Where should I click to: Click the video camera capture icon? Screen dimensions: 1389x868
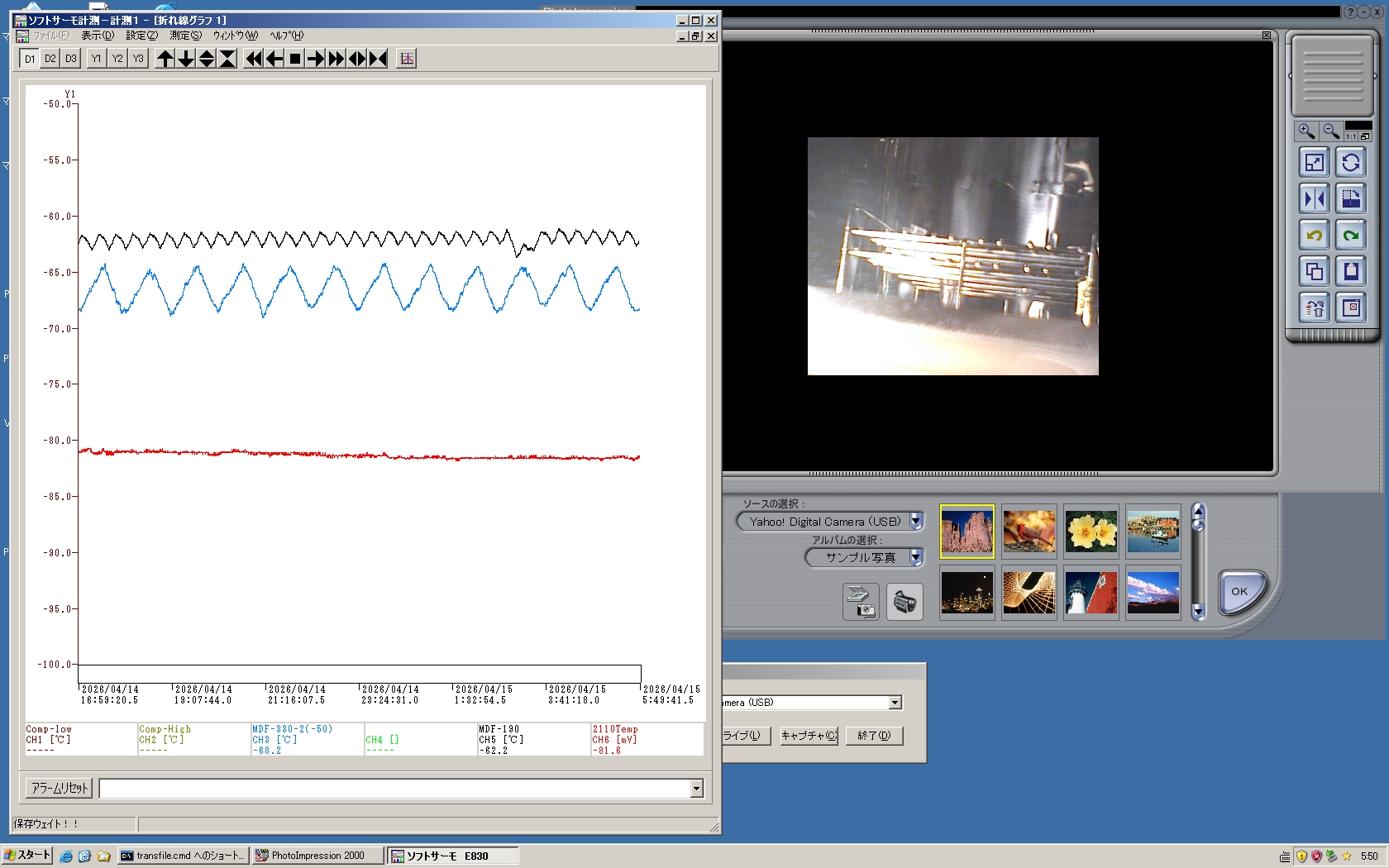(x=905, y=602)
